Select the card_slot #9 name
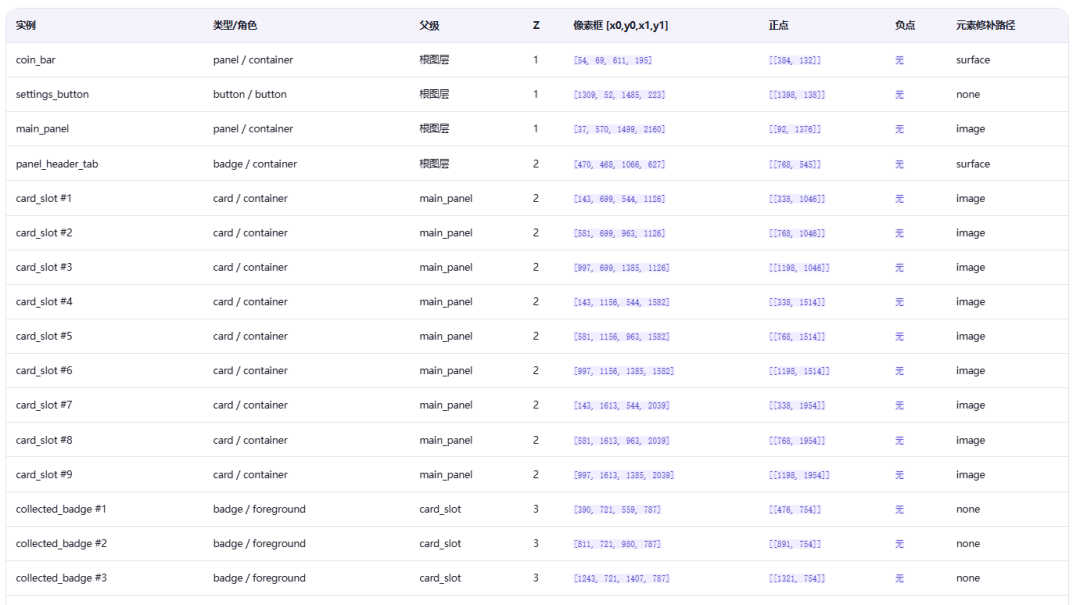1080x605 pixels. [44, 475]
